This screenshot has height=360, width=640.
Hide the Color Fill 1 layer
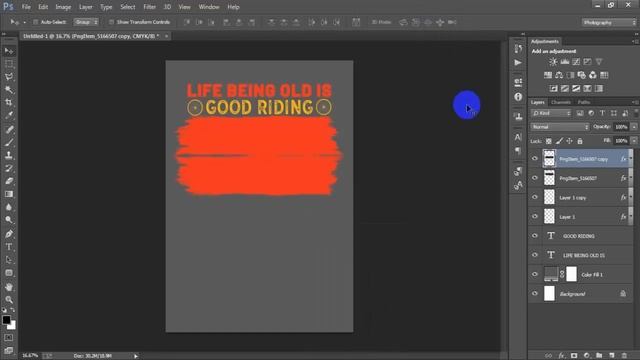pos(535,274)
